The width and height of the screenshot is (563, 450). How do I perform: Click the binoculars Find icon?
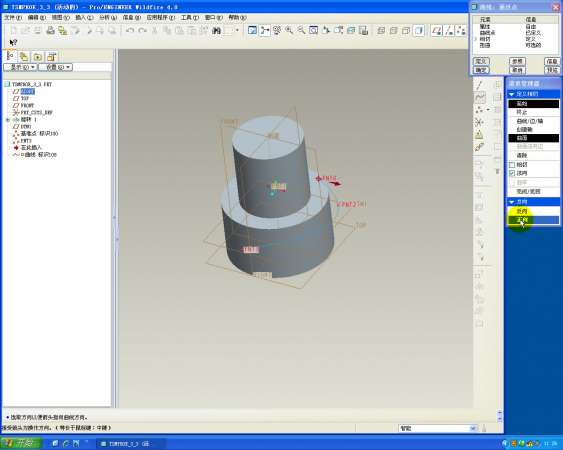click(x=216, y=31)
